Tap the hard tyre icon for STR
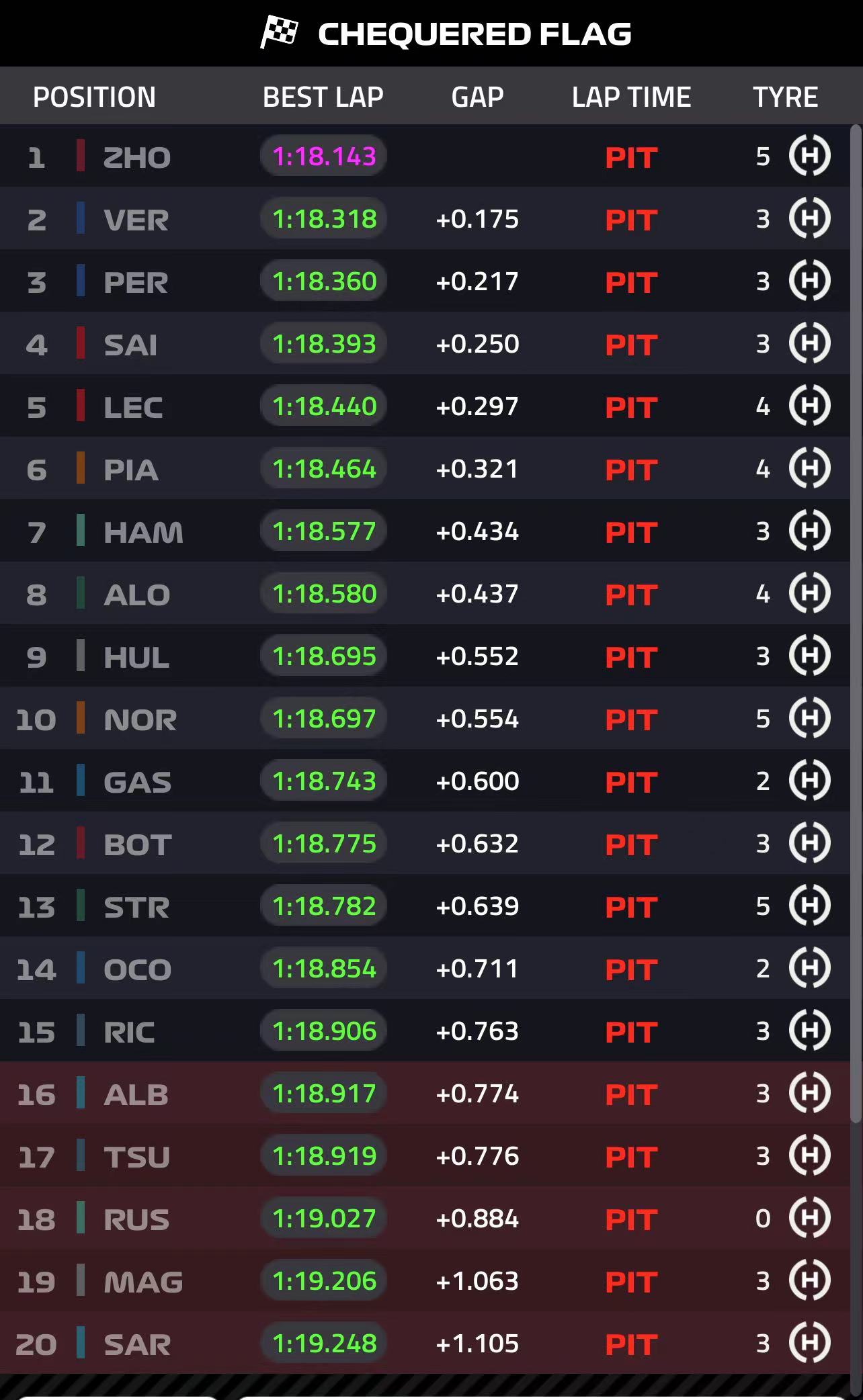The width and height of the screenshot is (863, 1400). (x=809, y=906)
